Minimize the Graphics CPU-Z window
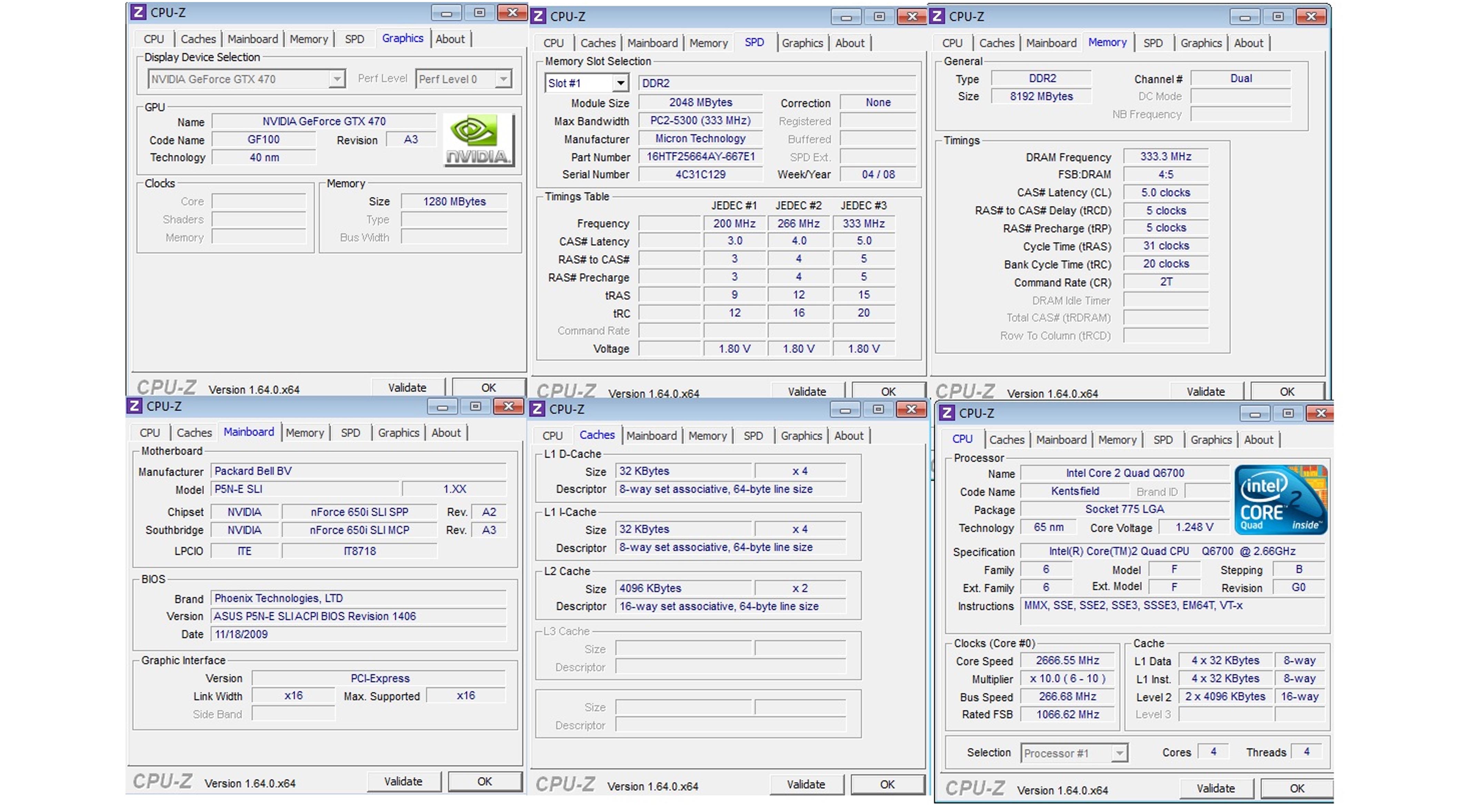The image size is (1474, 812). (447, 13)
